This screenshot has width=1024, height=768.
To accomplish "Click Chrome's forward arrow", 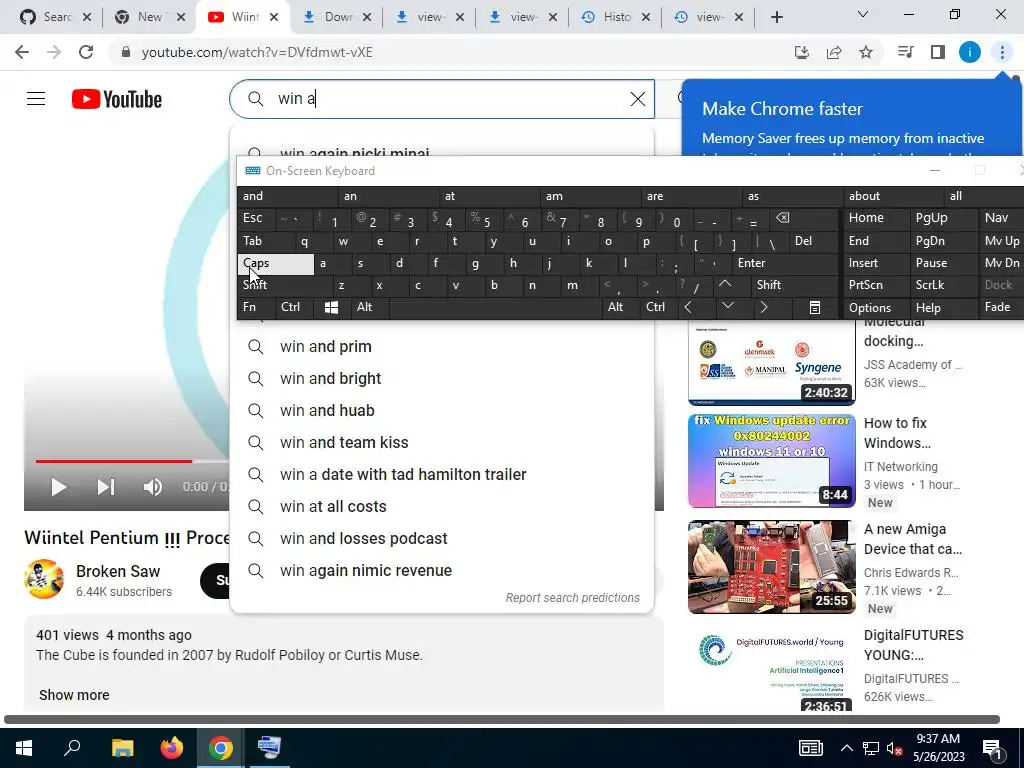I will (x=54, y=52).
